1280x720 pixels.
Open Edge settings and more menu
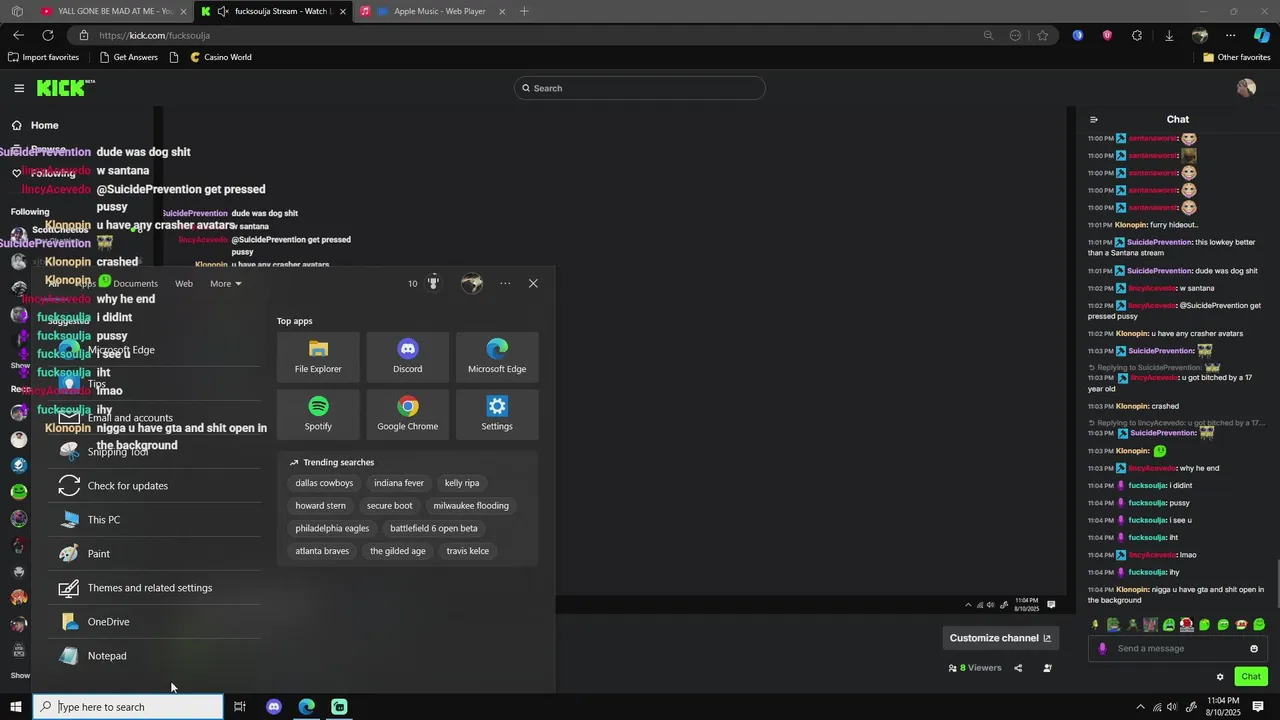click(x=1231, y=35)
